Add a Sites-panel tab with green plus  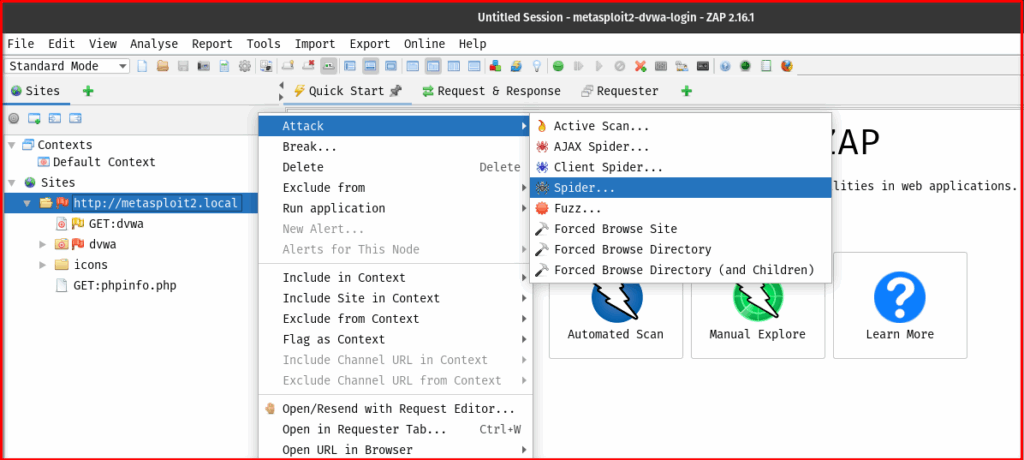click(88, 91)
